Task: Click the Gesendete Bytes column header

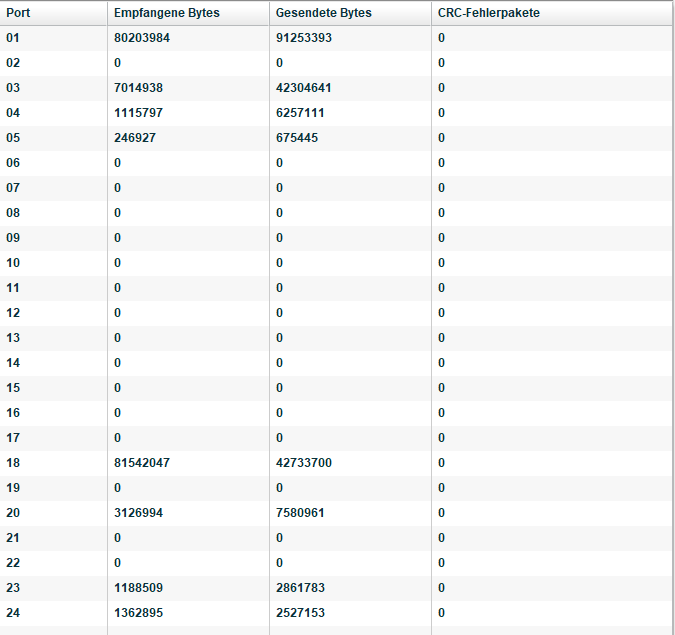Action: pyautogui.click(x=322, y=13)
